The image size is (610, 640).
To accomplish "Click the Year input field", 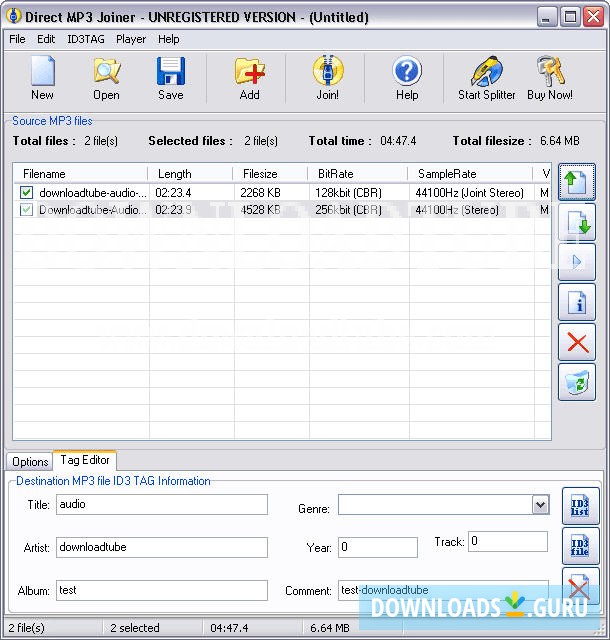I will [378, 547].
